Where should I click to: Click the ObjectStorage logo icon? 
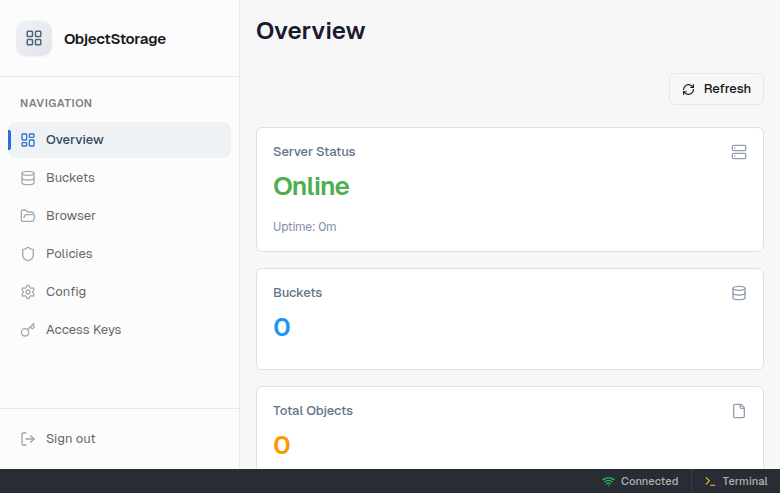tap(34, 39)
